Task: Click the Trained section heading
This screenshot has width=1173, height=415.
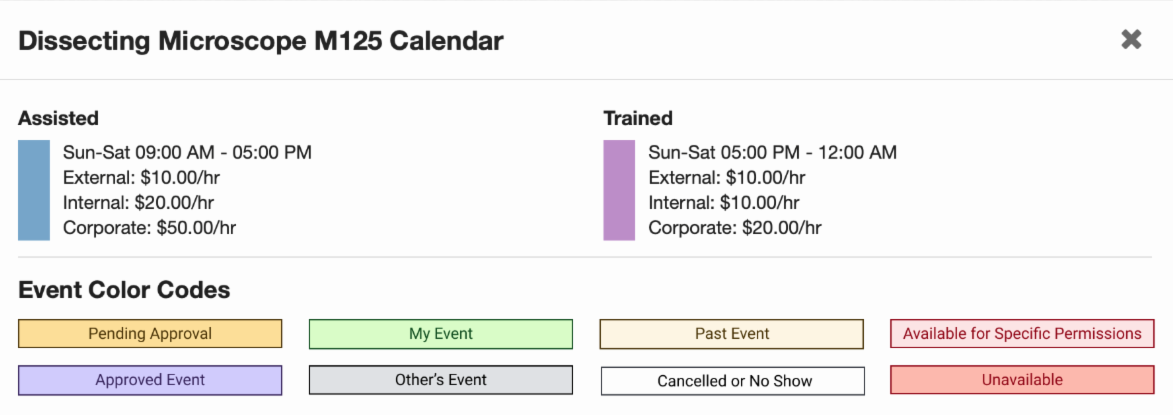Action: pyautogui.click(x=638, y=118)
